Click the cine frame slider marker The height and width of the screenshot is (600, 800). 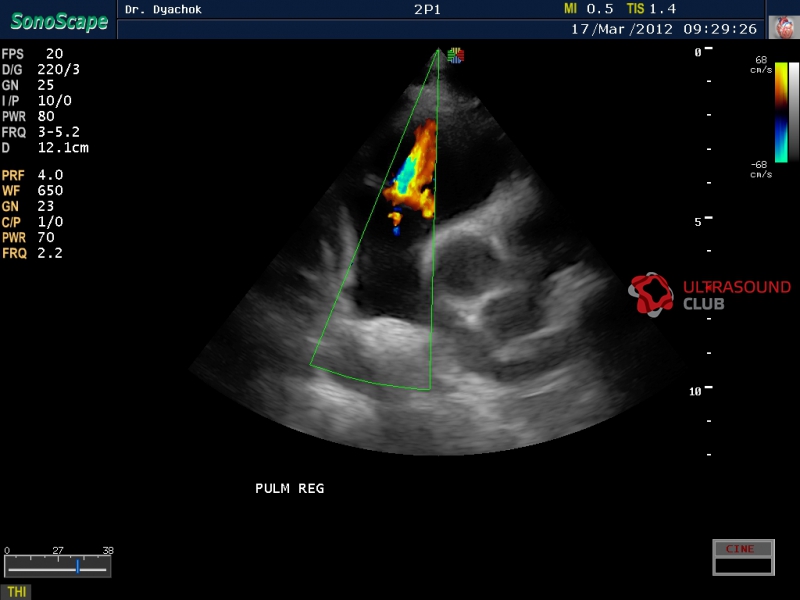pyautogui.click(x=78, y=566)
